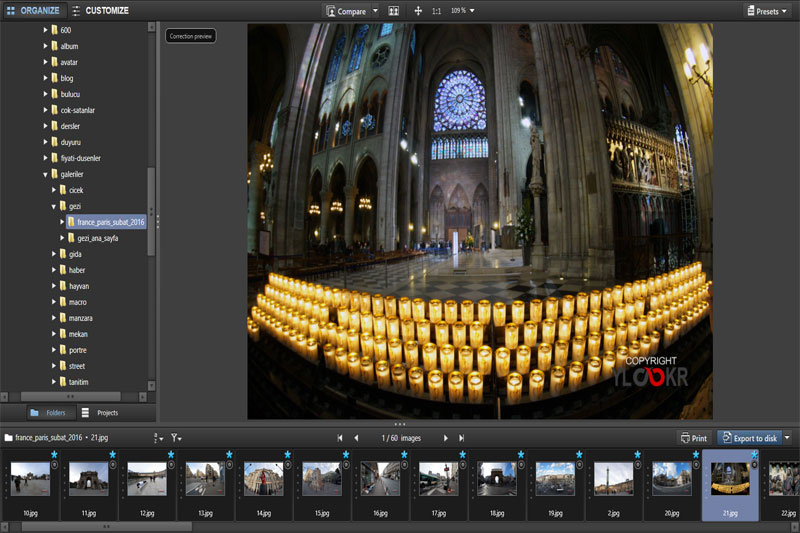Select the avatar folder
Image resolution: width=800 pixels, height=533 pixels.
(64, 62)
